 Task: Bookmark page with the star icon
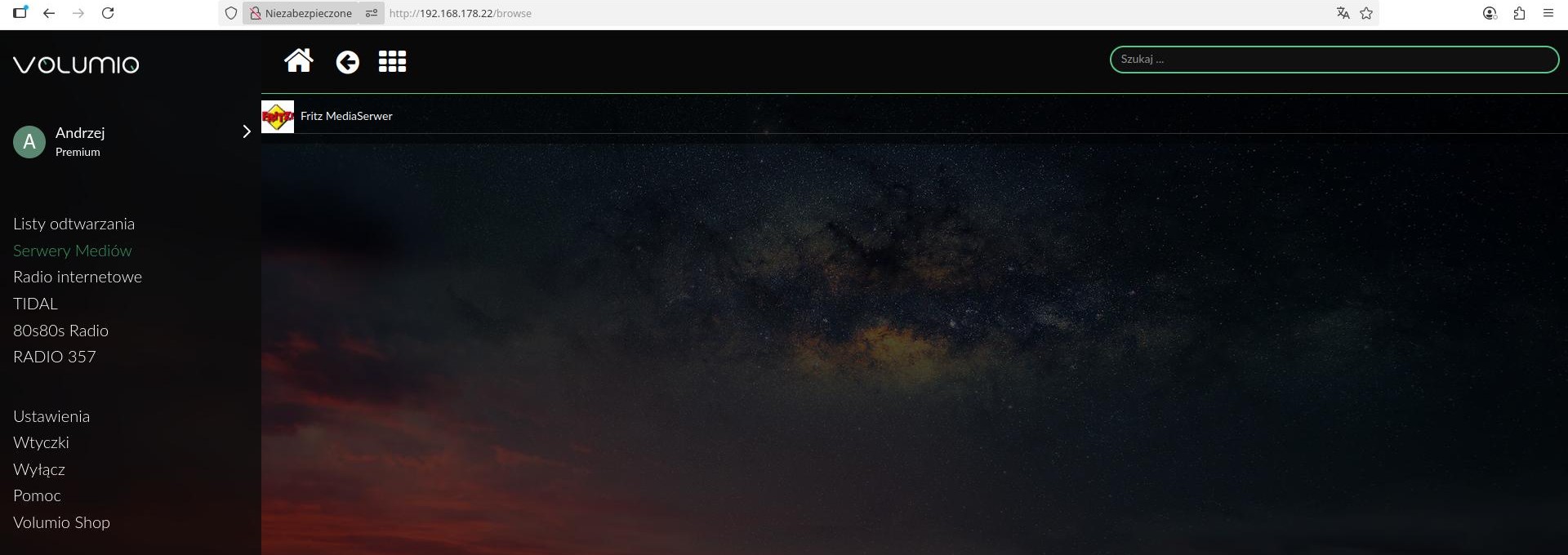coord(1366,13)
